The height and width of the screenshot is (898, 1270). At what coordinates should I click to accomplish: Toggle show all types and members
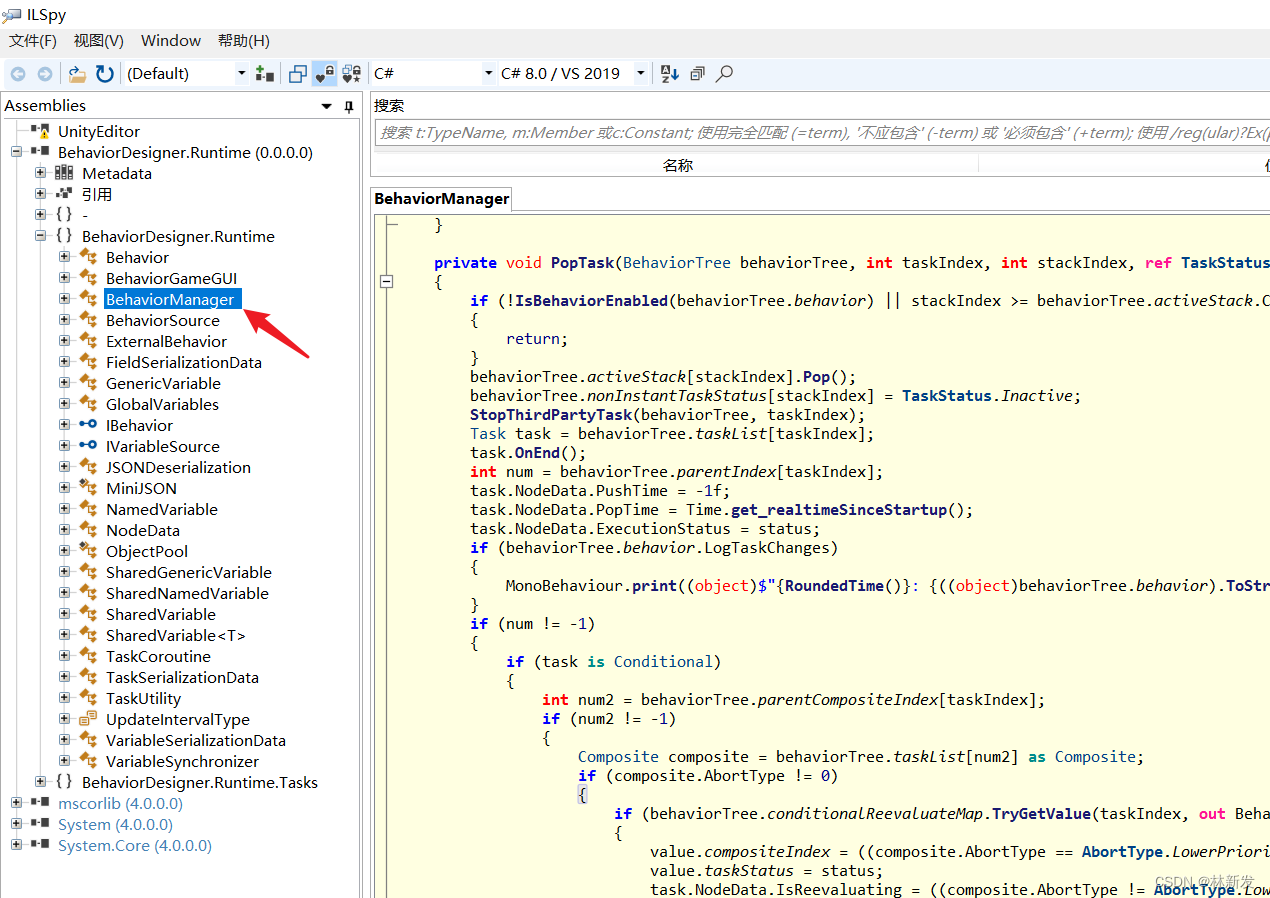pos(351,74)
